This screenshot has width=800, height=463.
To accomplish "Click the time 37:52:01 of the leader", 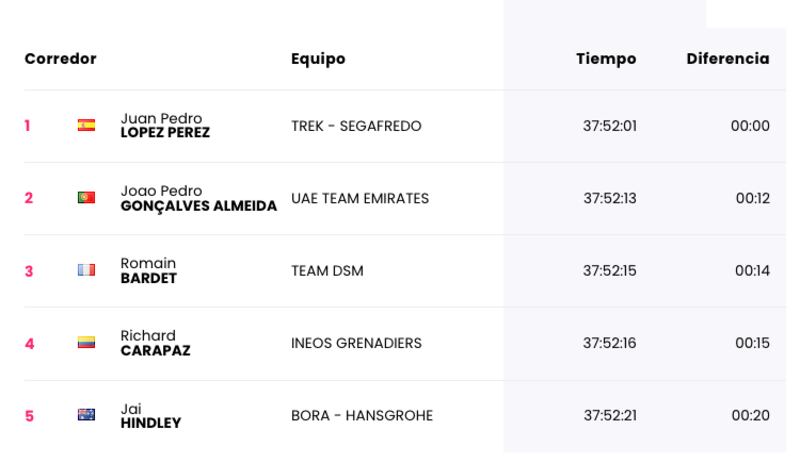I will tap(610, 126).
